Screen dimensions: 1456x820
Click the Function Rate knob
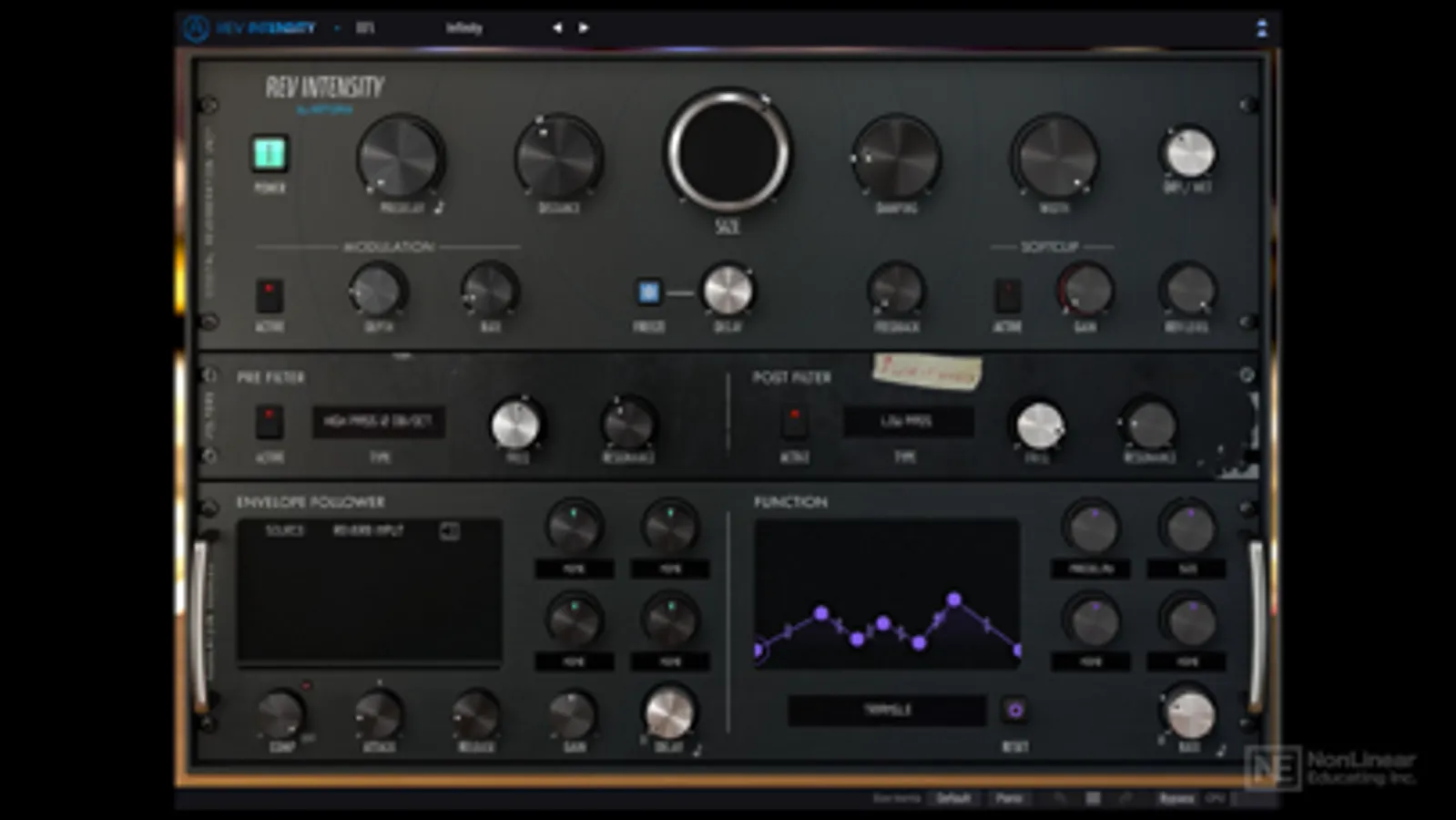point(1189,713)
